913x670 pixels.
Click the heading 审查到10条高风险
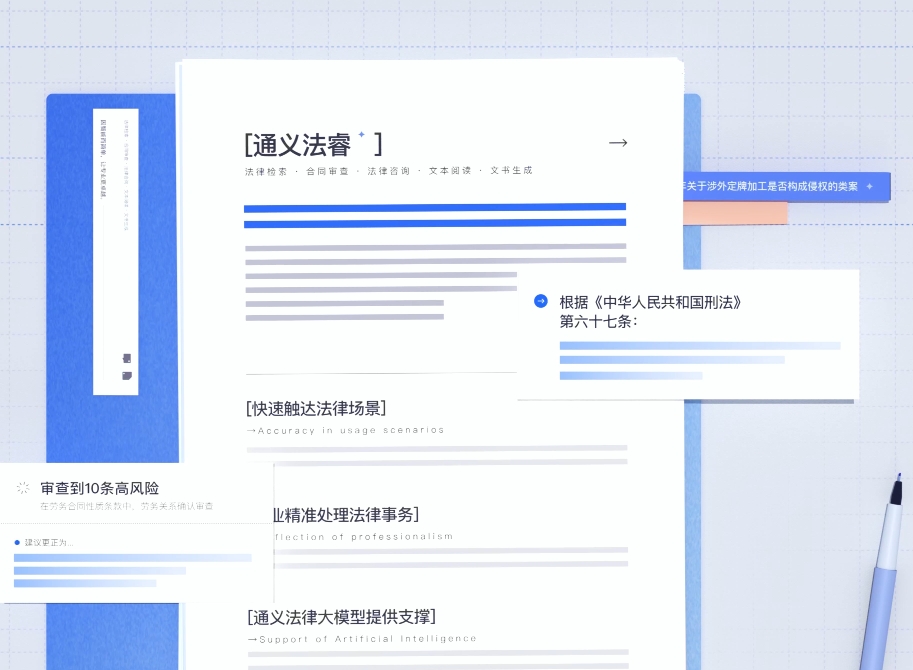click(100, 488)
